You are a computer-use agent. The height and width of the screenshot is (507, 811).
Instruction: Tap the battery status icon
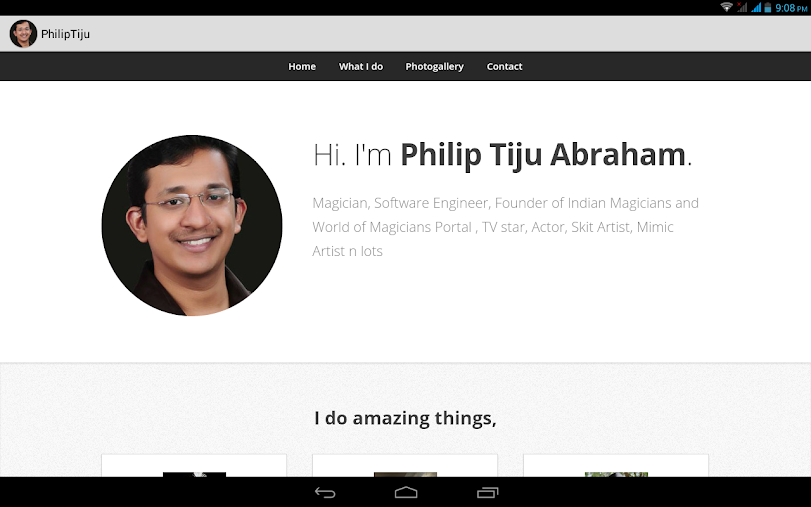click(768, 7)
